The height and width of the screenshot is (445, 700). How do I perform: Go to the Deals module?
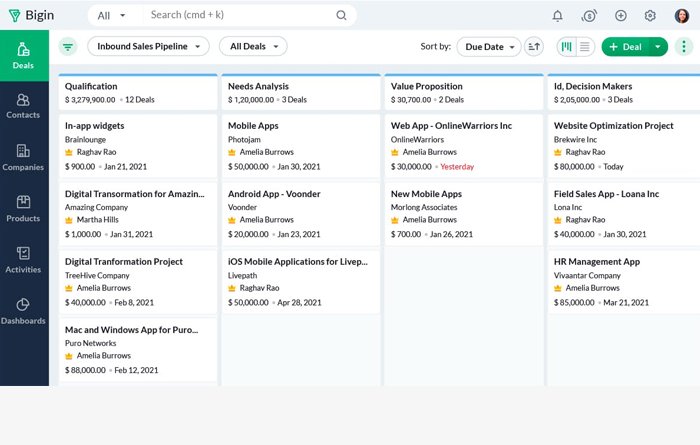pos(23,56)
